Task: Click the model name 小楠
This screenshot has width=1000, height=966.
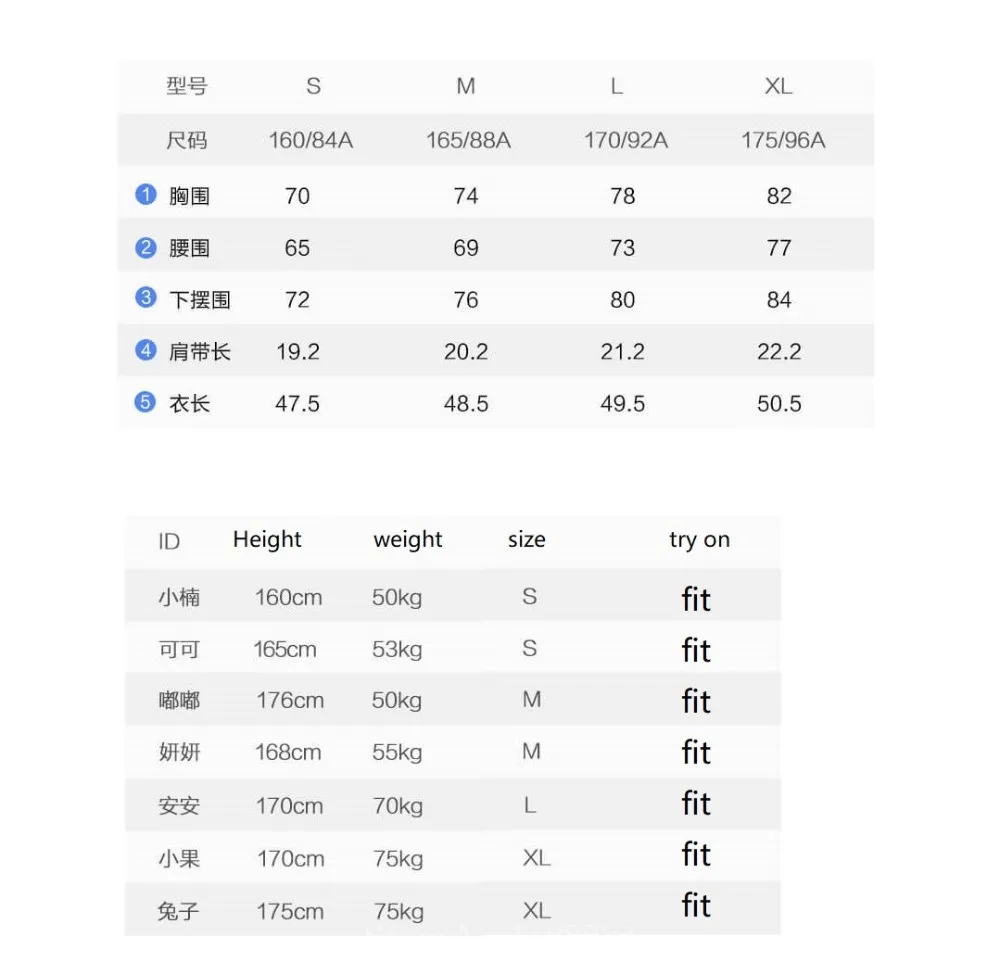Action: coord(179,597)
